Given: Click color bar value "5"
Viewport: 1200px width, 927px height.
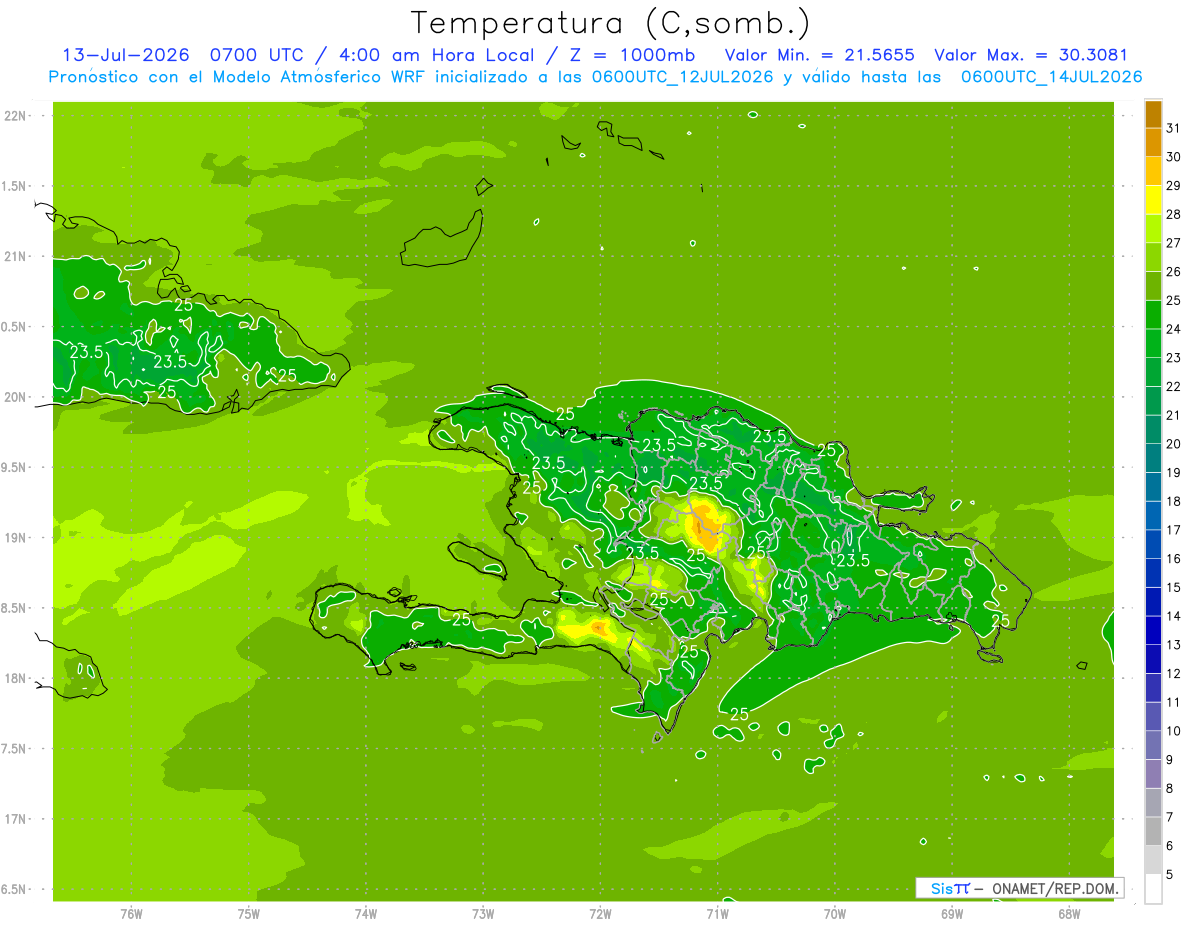Looking at the screenshot, I should [x=1170, y=875].
